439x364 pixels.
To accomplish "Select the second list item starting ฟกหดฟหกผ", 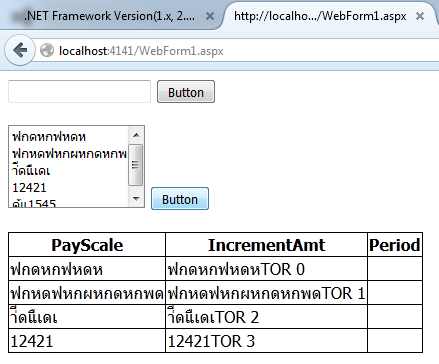I will (69, 154).
